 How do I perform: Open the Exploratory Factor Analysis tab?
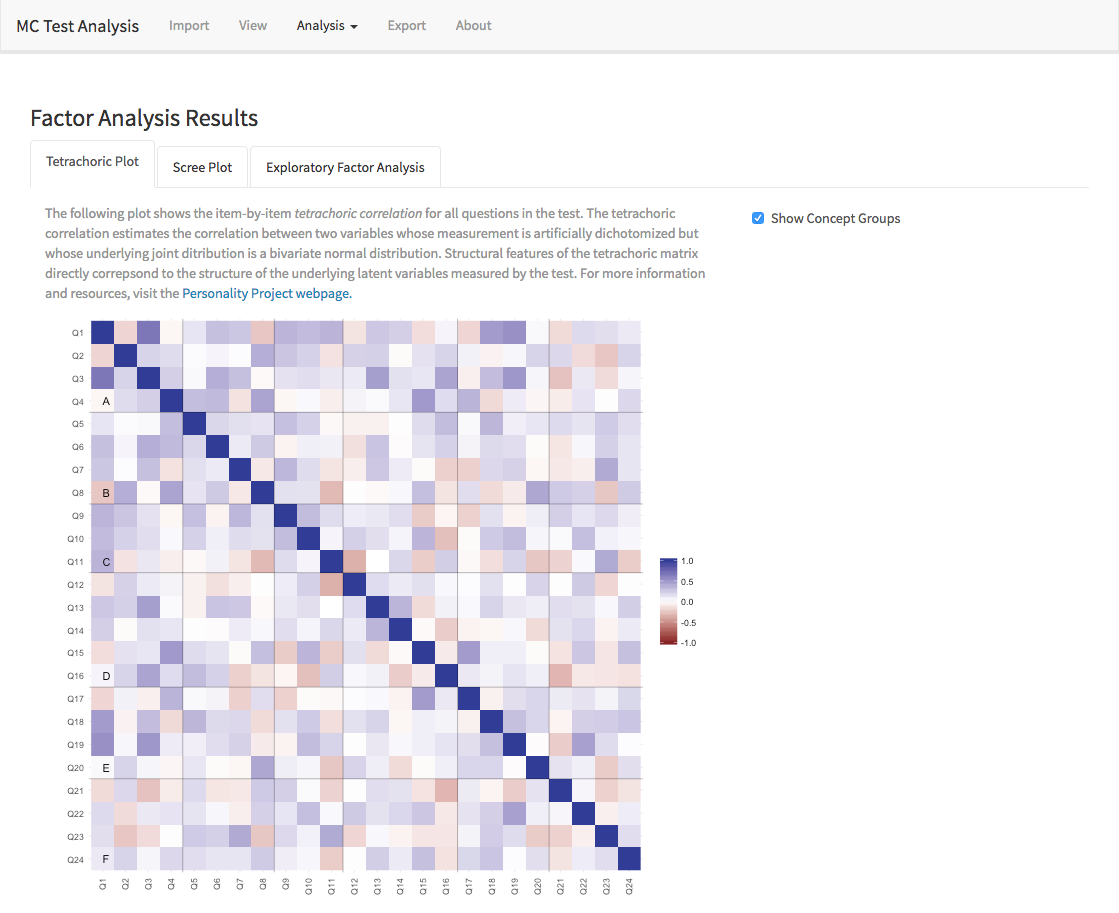[x=345, y=167]
